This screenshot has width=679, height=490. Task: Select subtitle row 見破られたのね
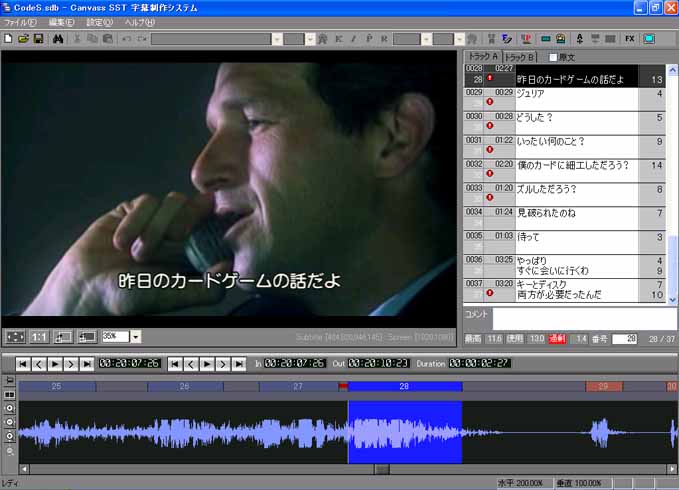click(x=564, y=218)
